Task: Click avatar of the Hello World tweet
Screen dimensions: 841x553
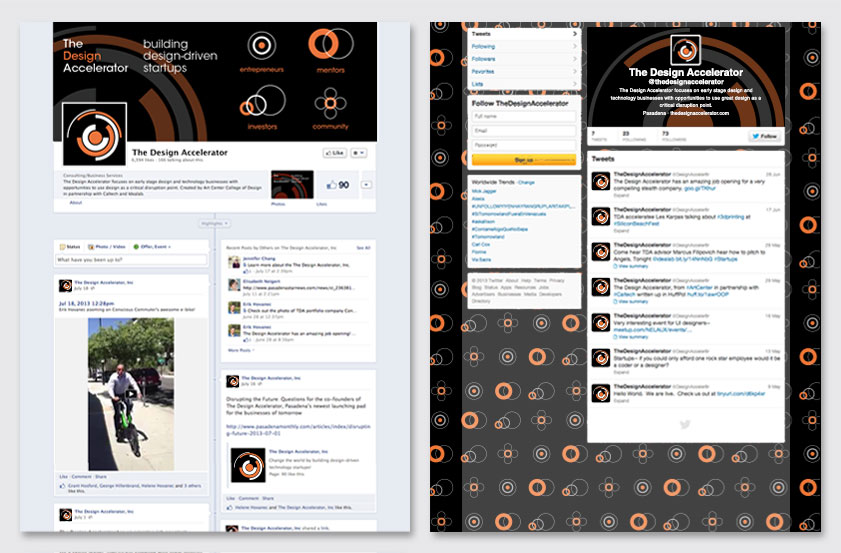Action: 601,394
